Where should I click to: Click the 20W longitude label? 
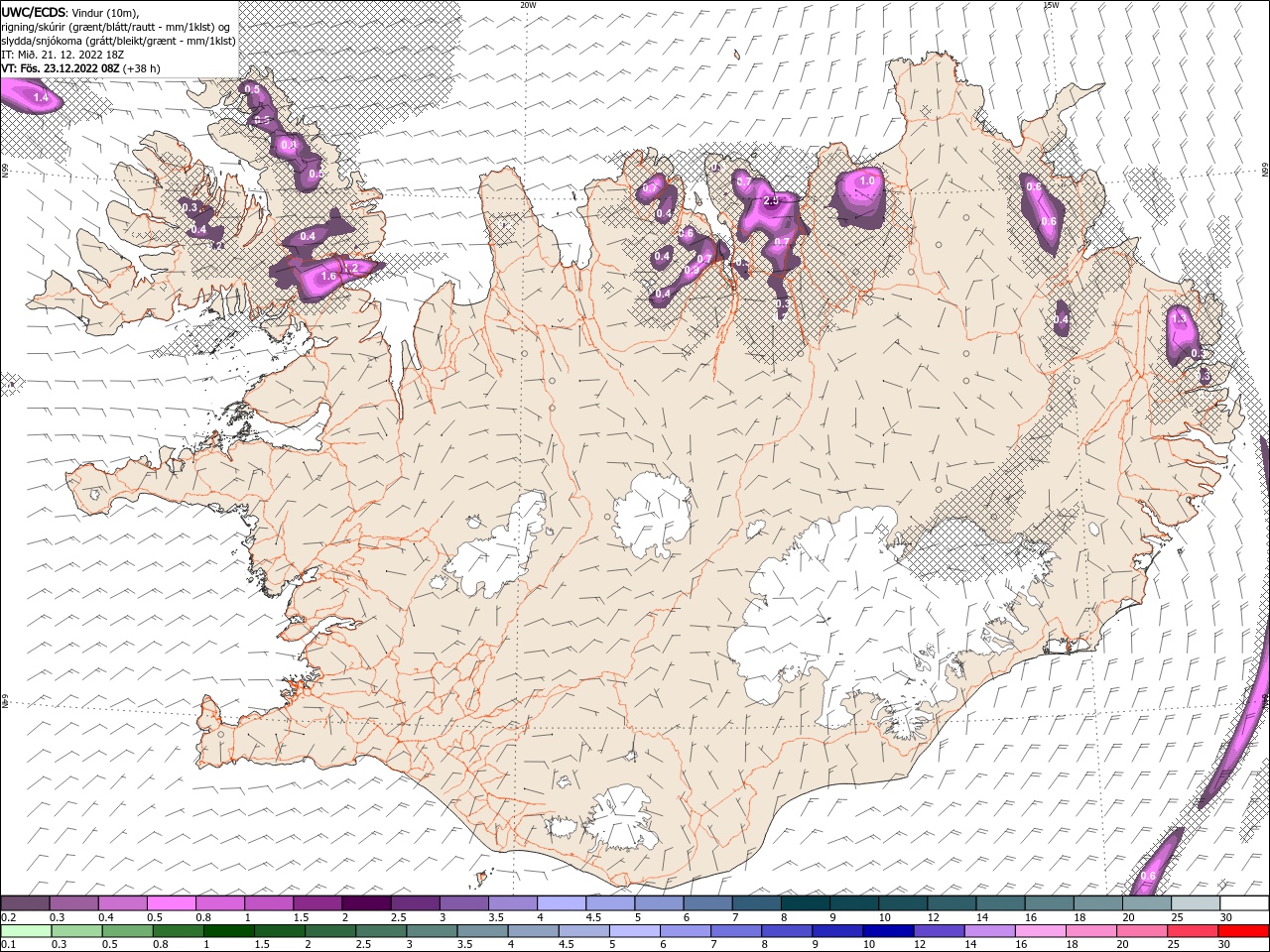[528, 5]
